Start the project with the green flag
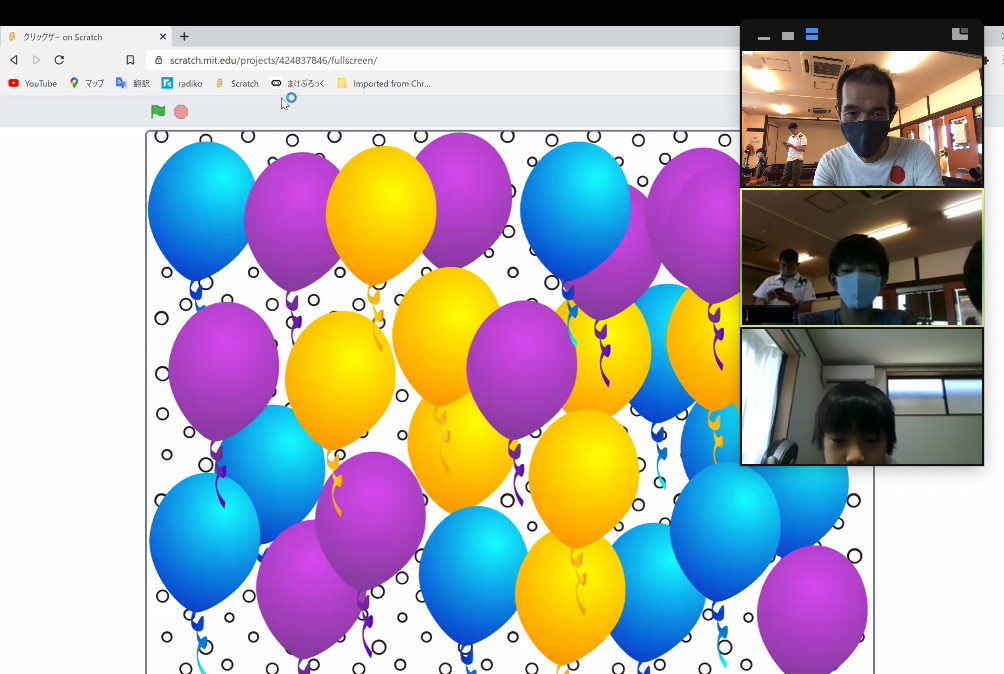The image size is (1004, 674). click(x=158, y=111)
